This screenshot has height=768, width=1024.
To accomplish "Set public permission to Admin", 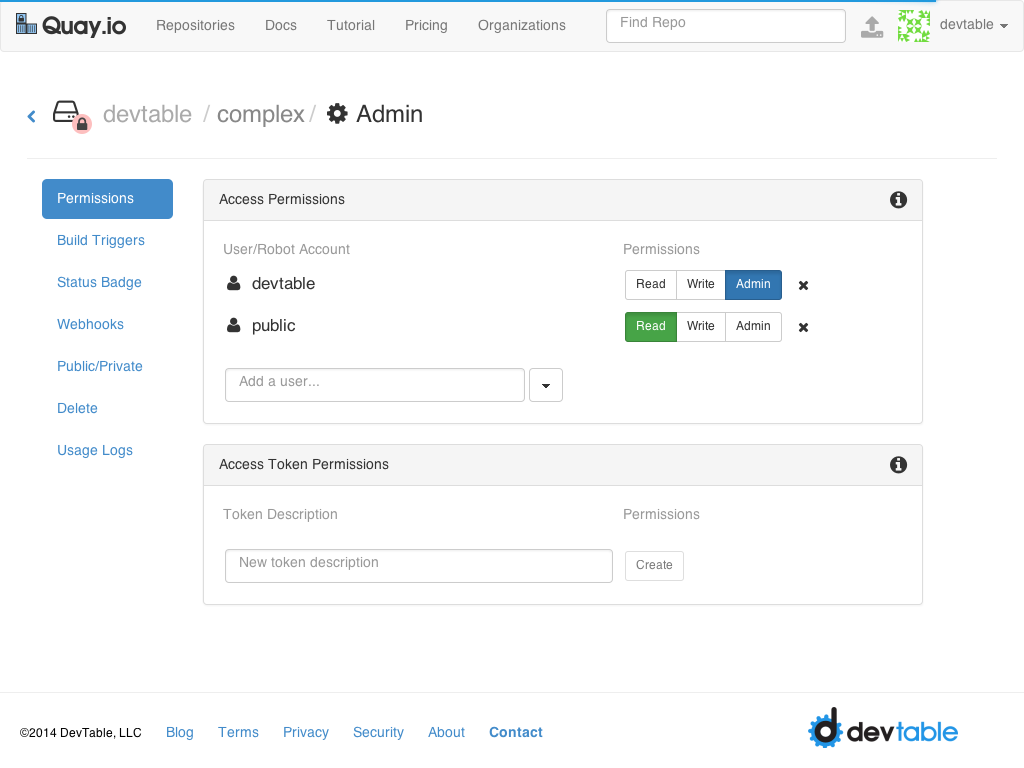I will click(753, 327).
